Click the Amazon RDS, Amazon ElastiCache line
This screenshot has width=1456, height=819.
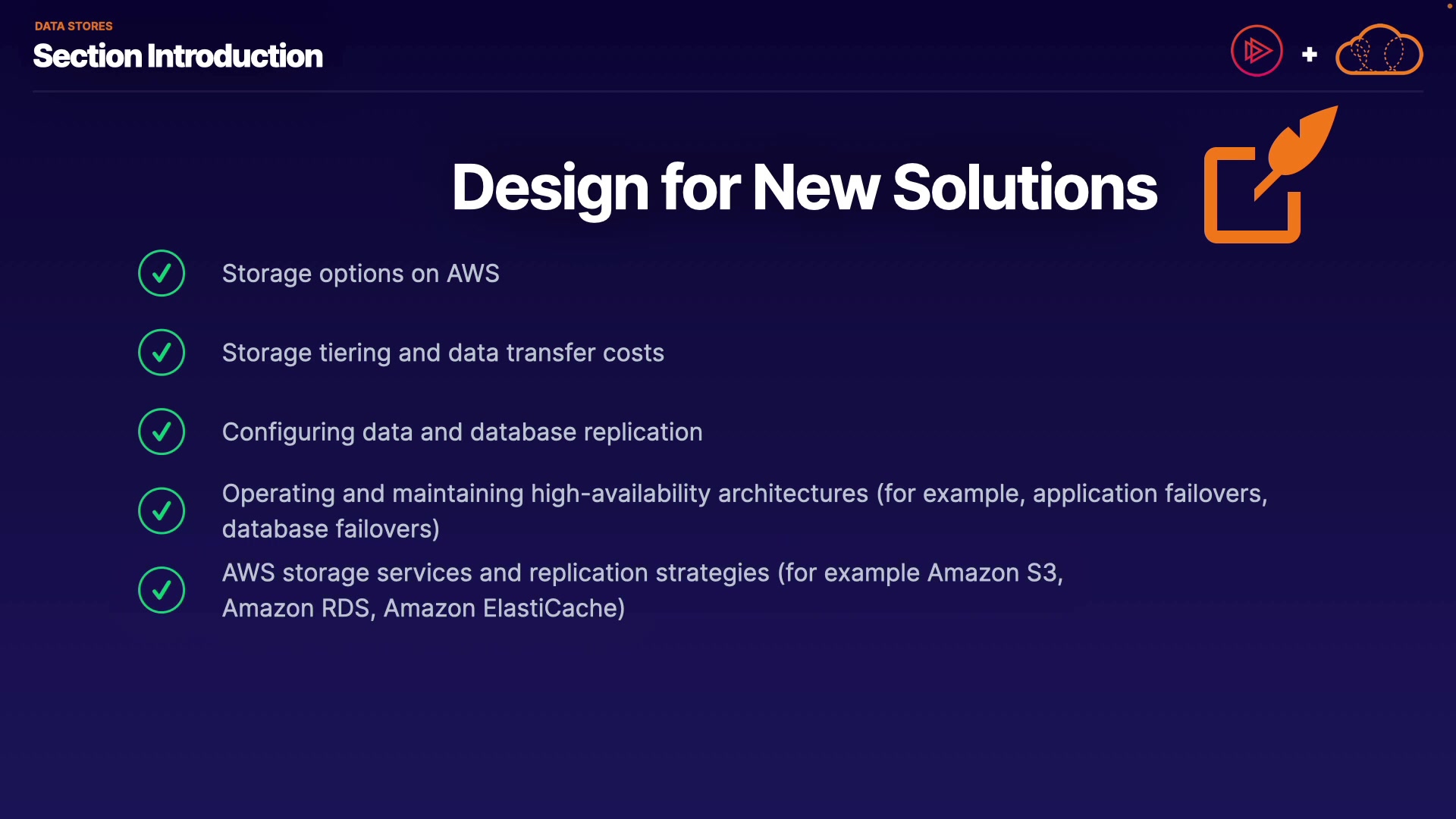423,608
